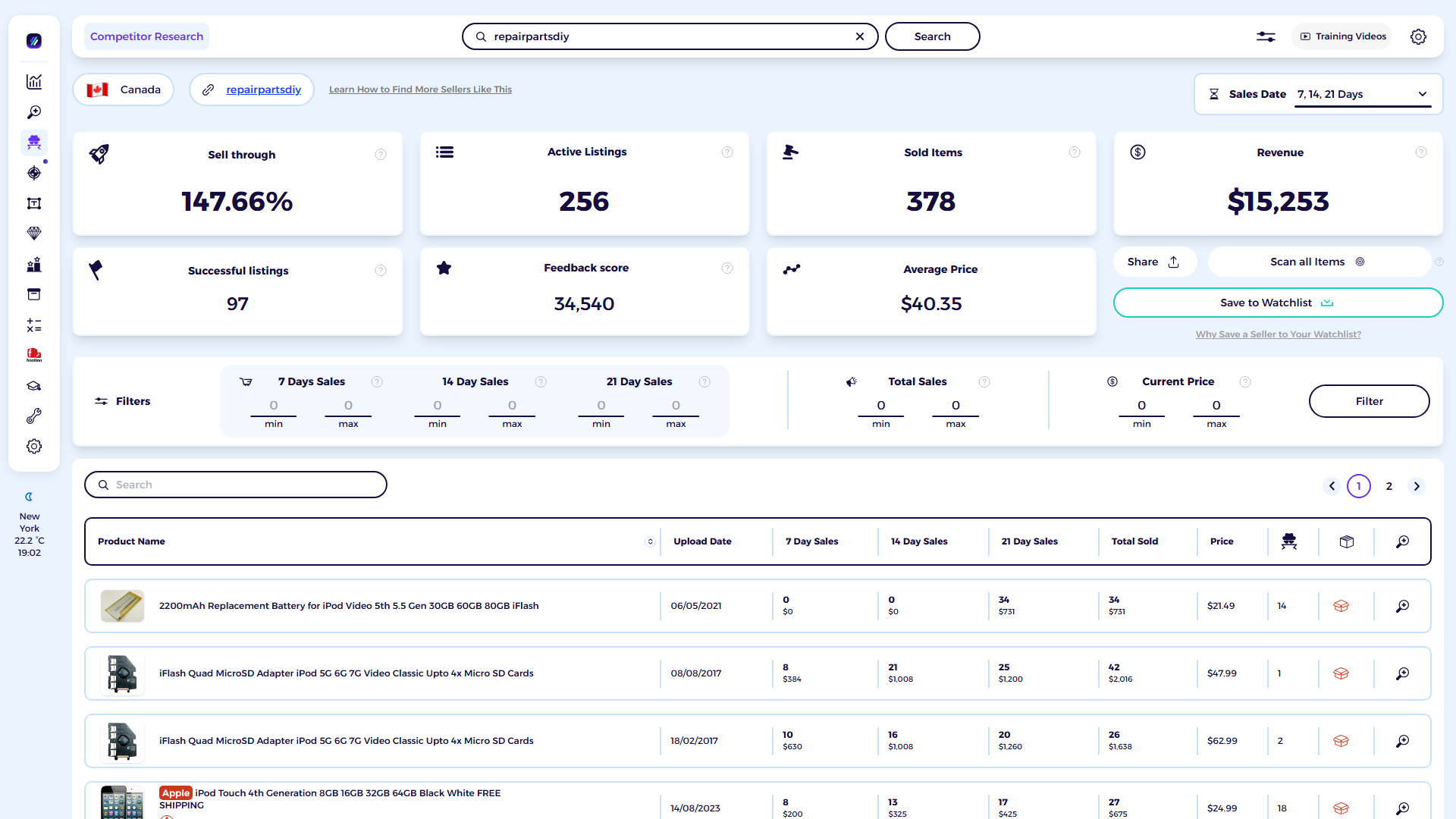
Task: Select the Canada country selector
Action: 124,89
